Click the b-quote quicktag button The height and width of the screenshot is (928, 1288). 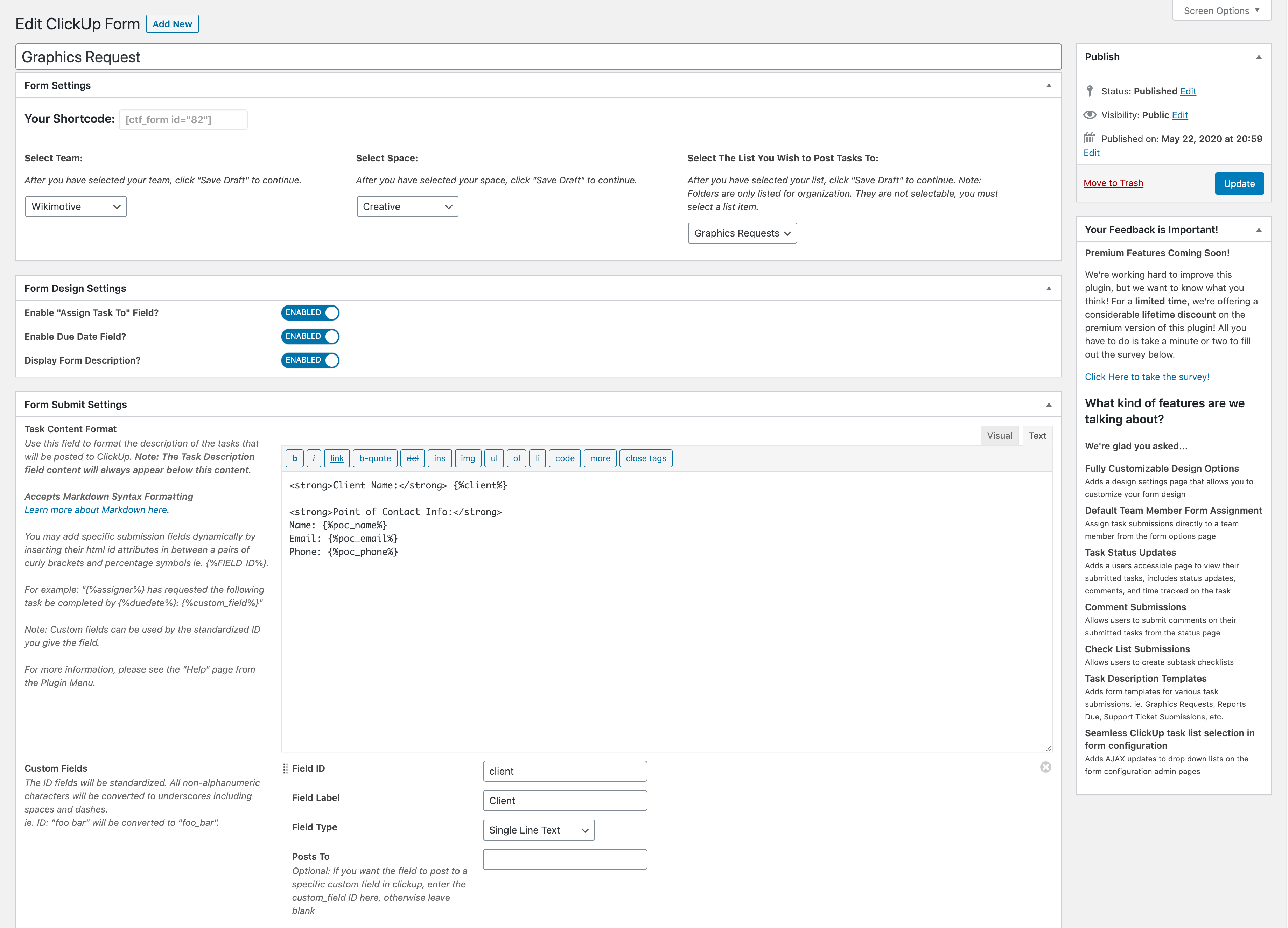375,458
